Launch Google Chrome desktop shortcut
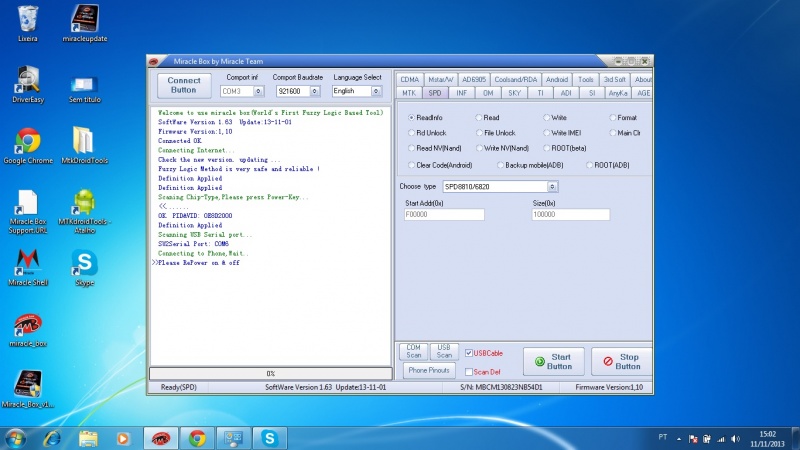Viewport: 800px width, 450px height. (28, 145)
